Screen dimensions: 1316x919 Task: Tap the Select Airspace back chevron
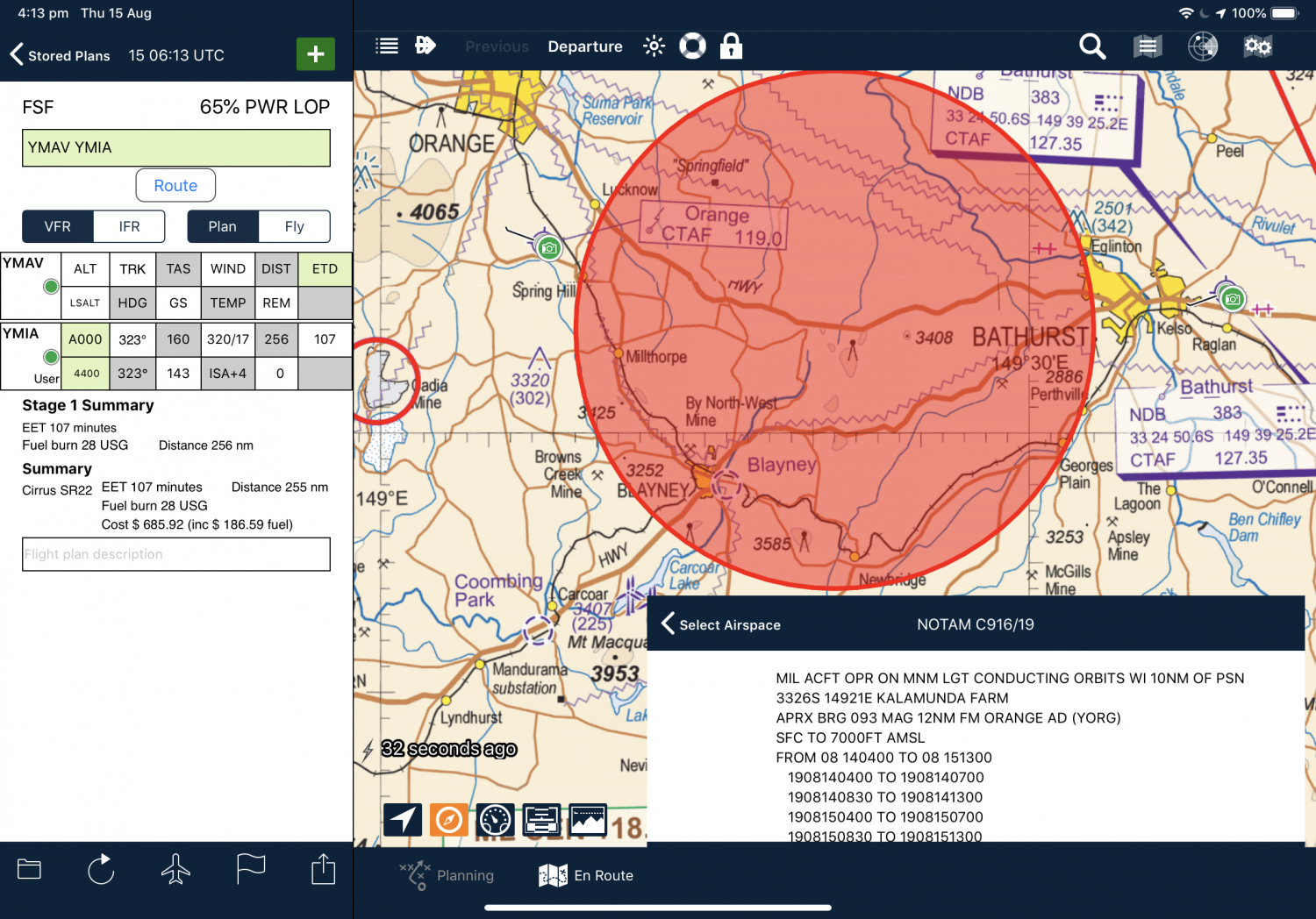click(x=668, y=623)
